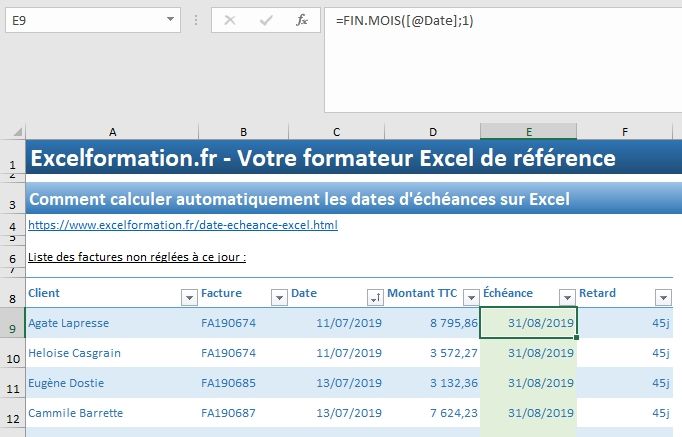Select the Select All corner triangle
The height and width of the screenshot is (437, 682).
[x=13, y=132]
